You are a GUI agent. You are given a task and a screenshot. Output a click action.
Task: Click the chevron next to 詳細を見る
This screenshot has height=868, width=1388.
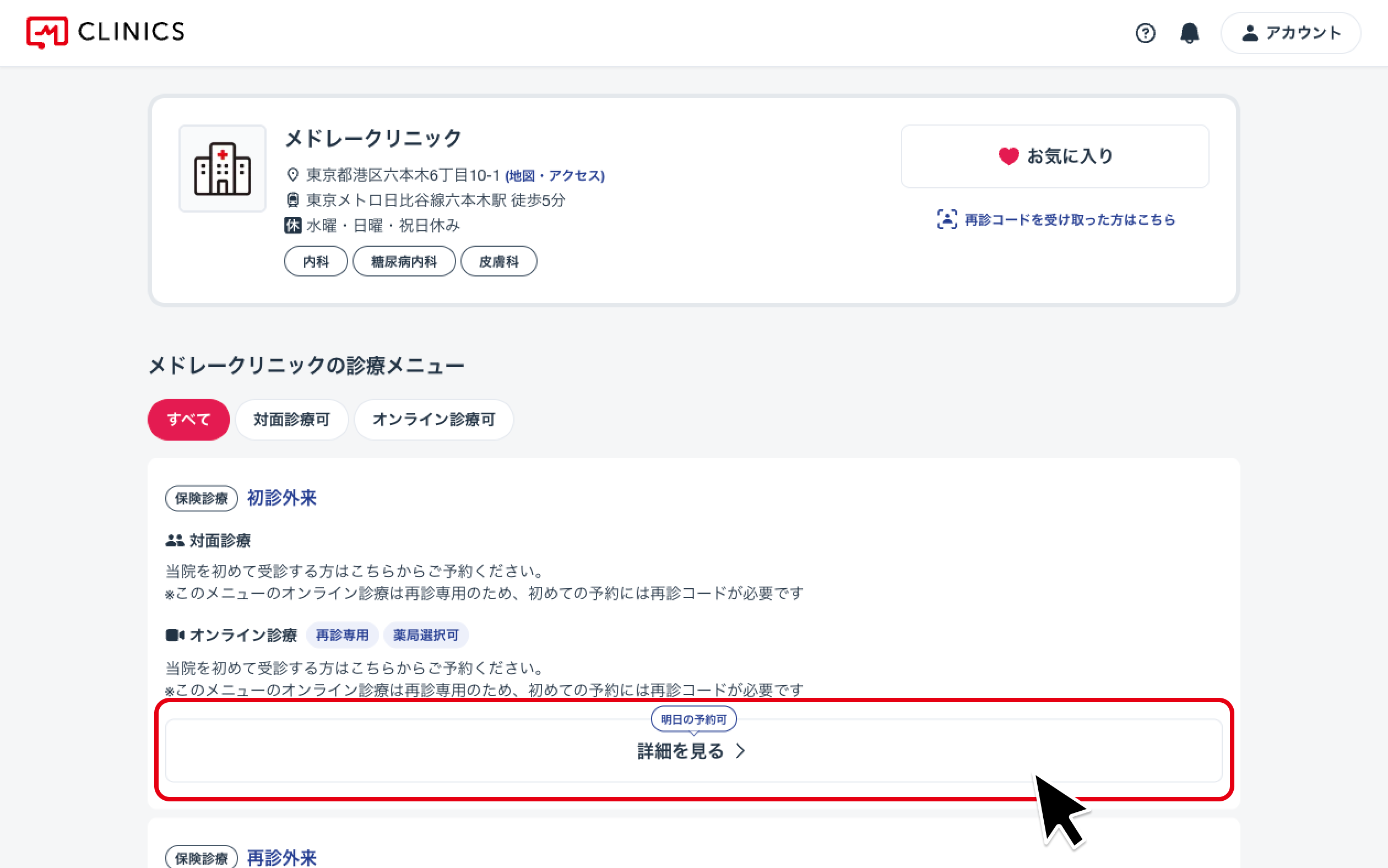[x=740, y=751]
